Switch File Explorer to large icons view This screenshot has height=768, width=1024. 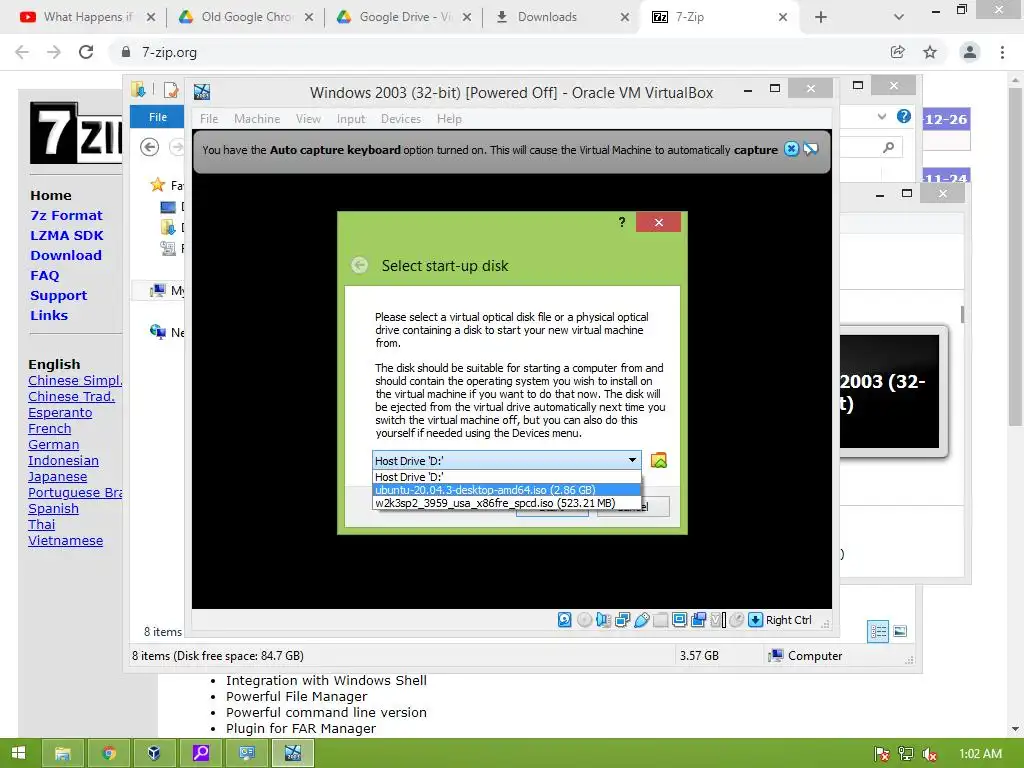(900, 631)
